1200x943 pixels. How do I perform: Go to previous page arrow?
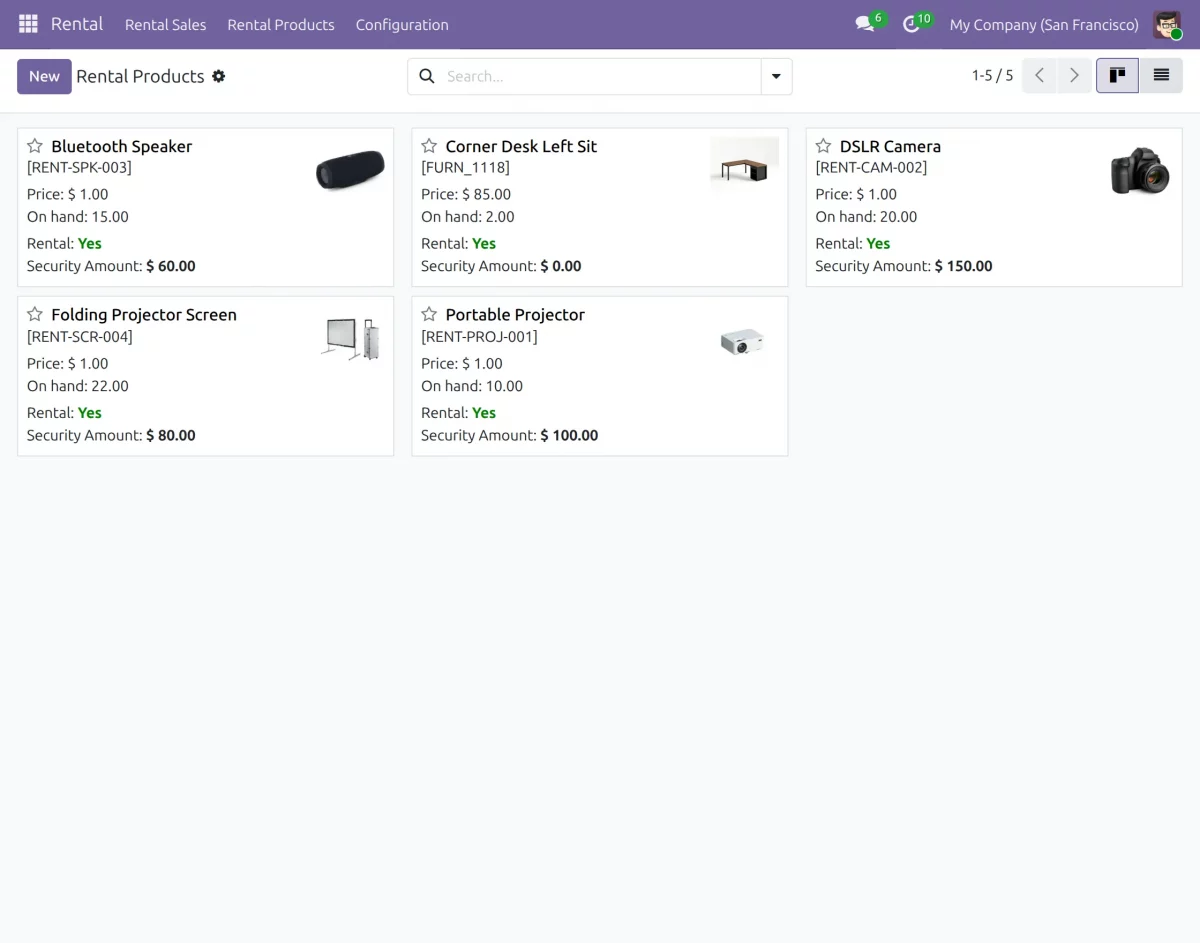point(1039,75)
